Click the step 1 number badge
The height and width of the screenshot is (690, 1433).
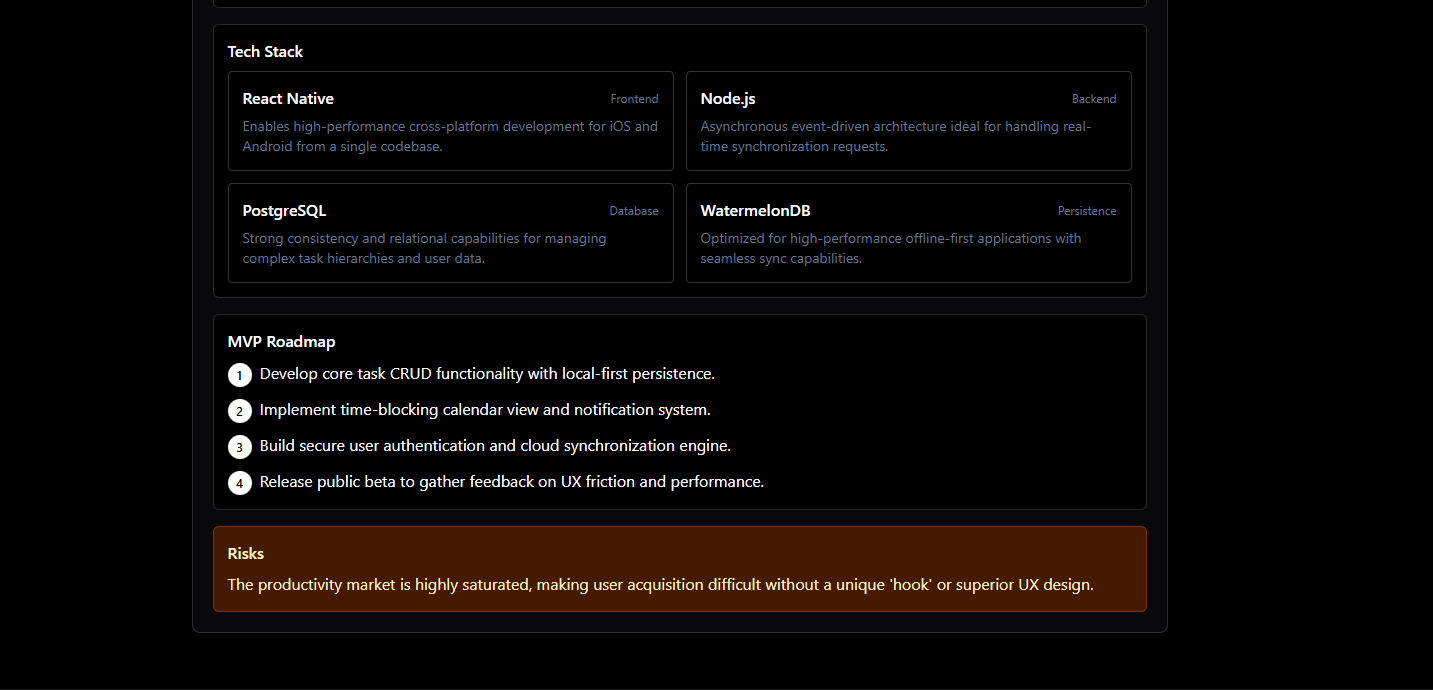pos(240,375)
